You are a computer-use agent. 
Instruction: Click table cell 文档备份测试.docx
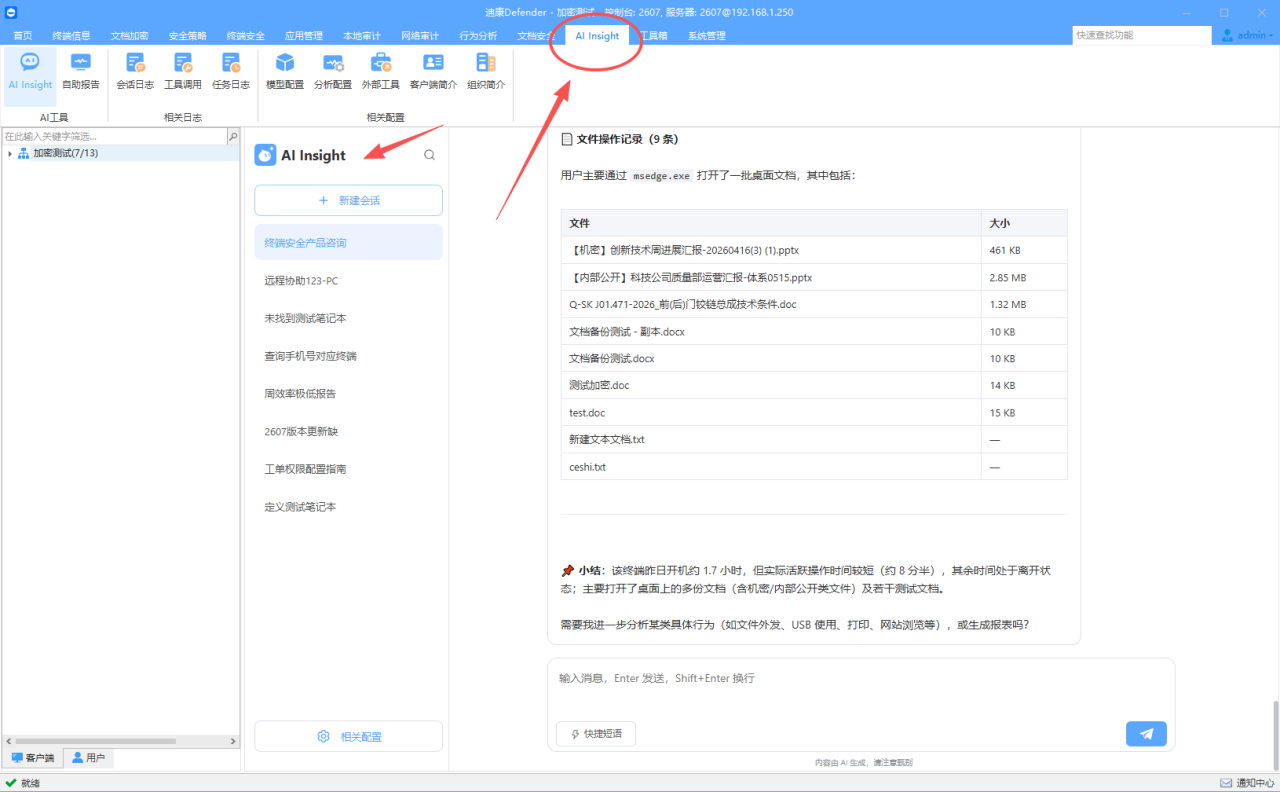coord(771,358)
